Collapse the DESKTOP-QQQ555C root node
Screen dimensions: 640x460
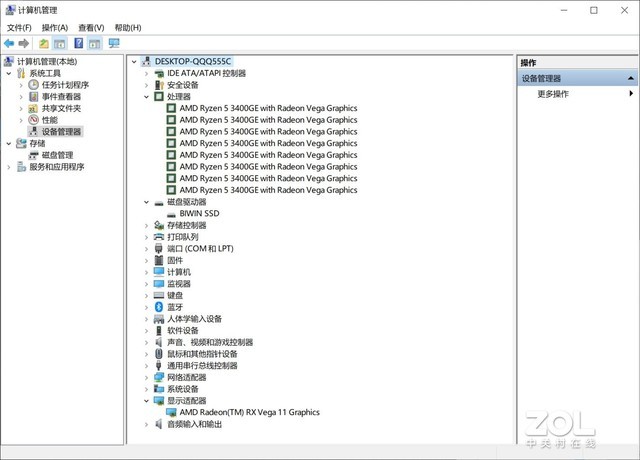pyautogui.click(x=134, y=62)
